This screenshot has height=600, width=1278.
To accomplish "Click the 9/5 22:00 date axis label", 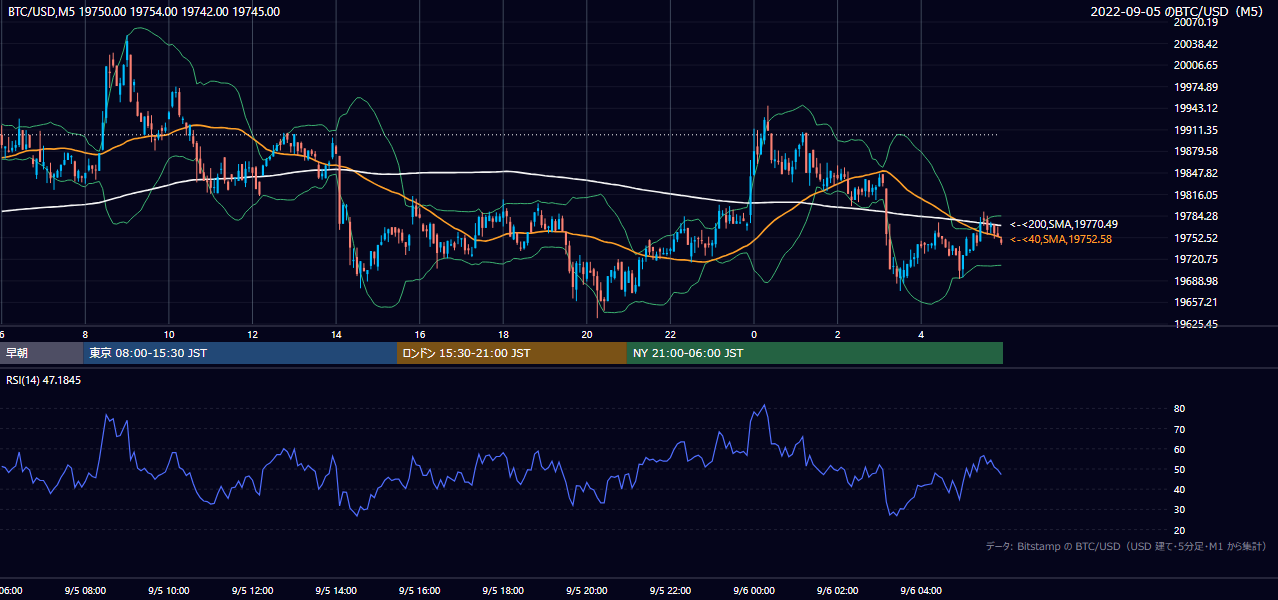I will point(670,590).
